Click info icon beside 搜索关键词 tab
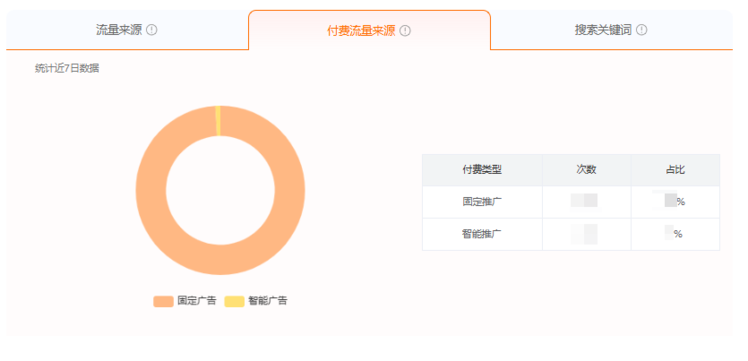The height and width of the screenshot is (361, 748). tap(642, 30)
